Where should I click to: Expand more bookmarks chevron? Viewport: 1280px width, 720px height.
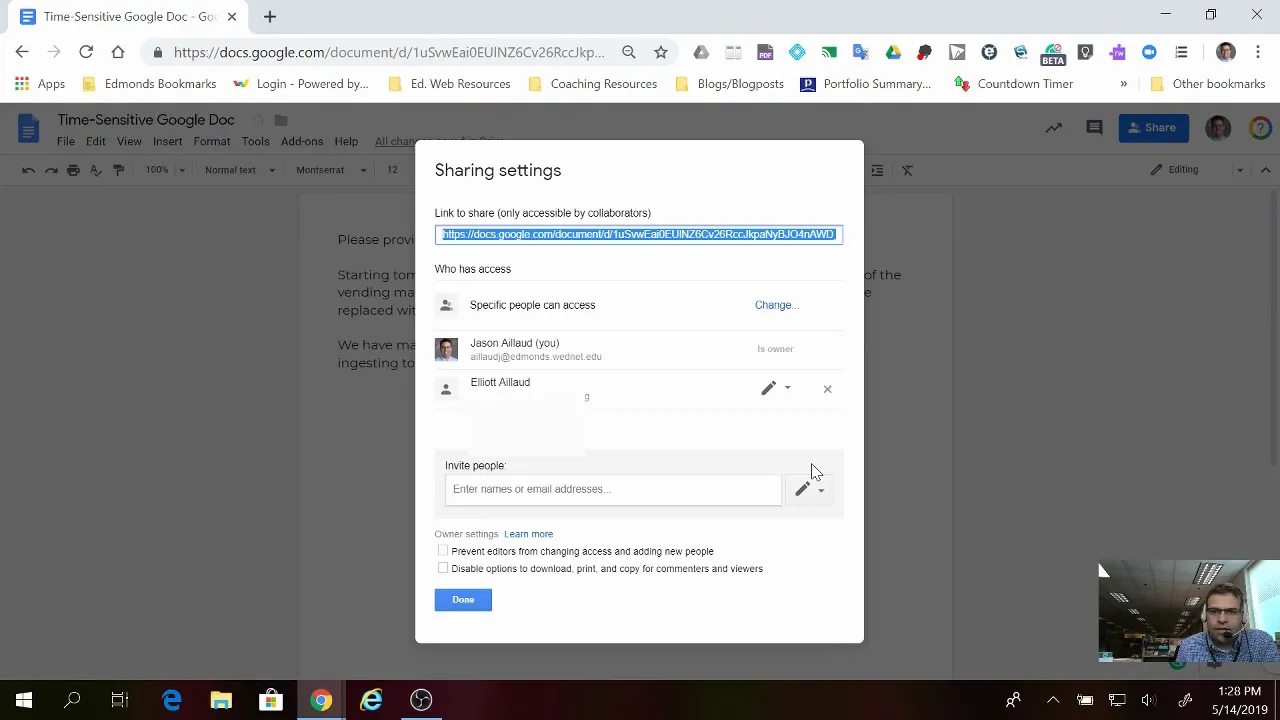1124,84
